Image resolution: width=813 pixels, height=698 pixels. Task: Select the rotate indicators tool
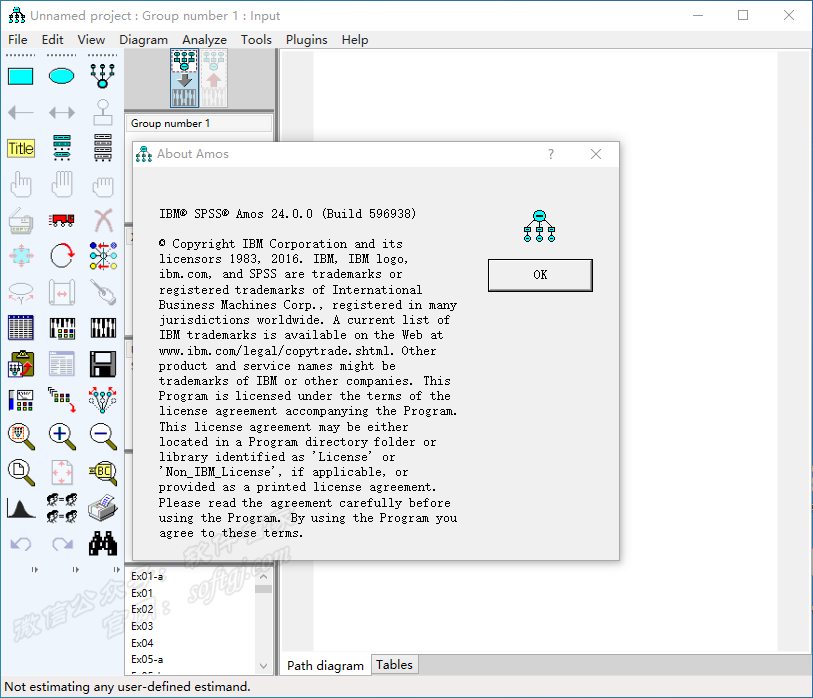62,256
